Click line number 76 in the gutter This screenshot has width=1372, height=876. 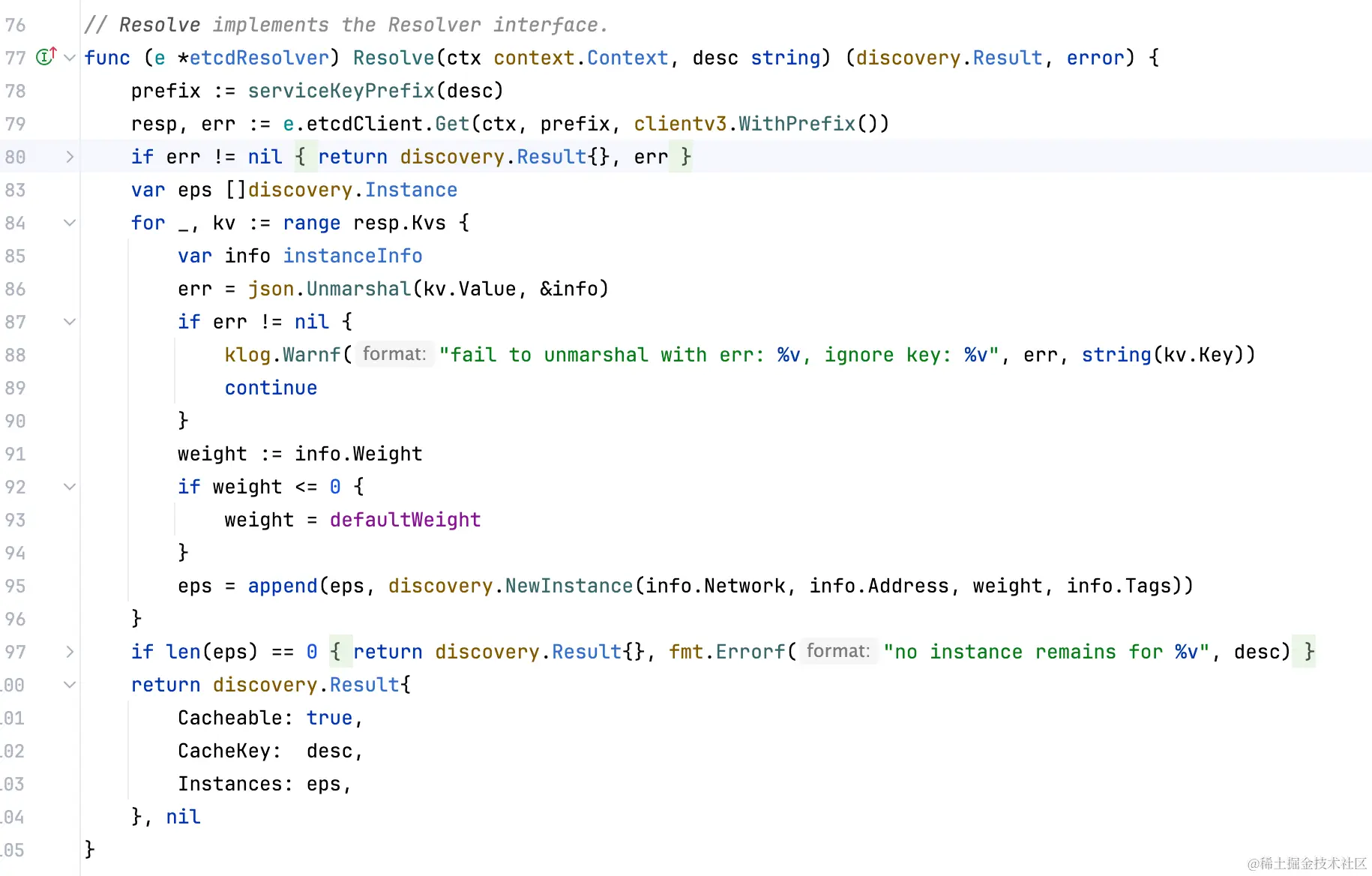[x=15, y=25]
